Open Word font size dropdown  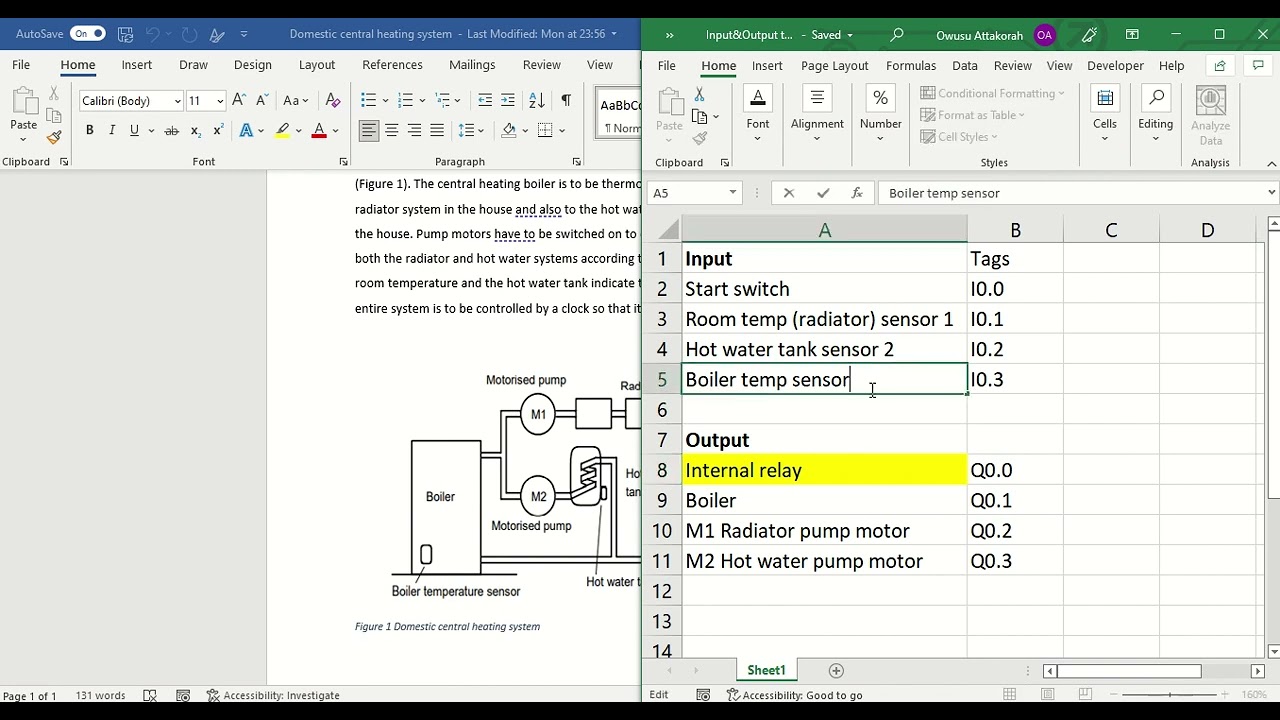point(220,101)
